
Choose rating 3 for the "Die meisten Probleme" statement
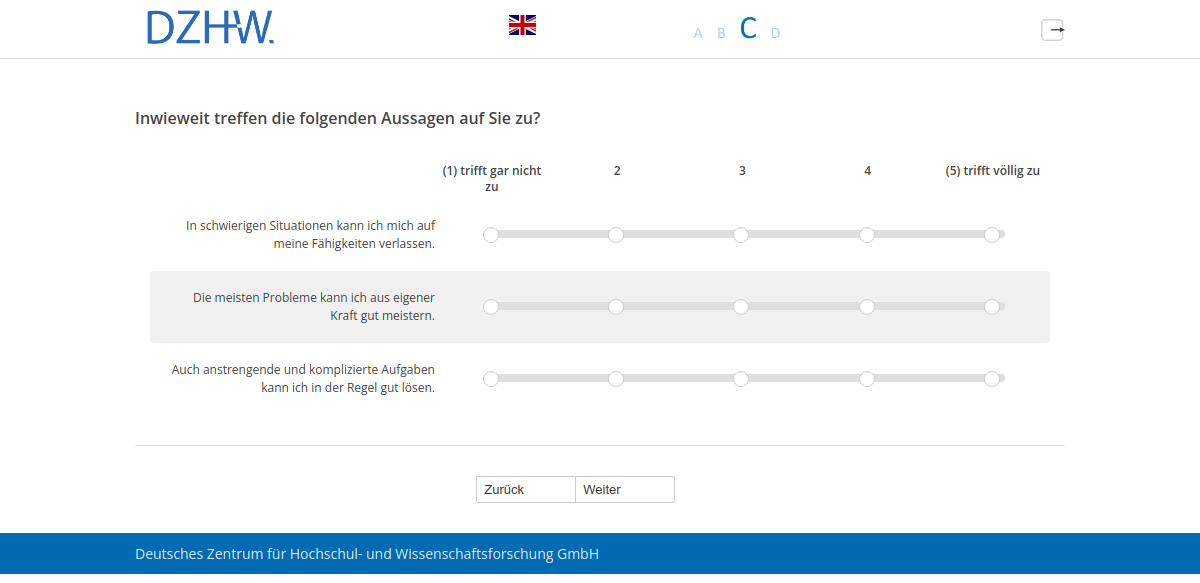[741, 307]
